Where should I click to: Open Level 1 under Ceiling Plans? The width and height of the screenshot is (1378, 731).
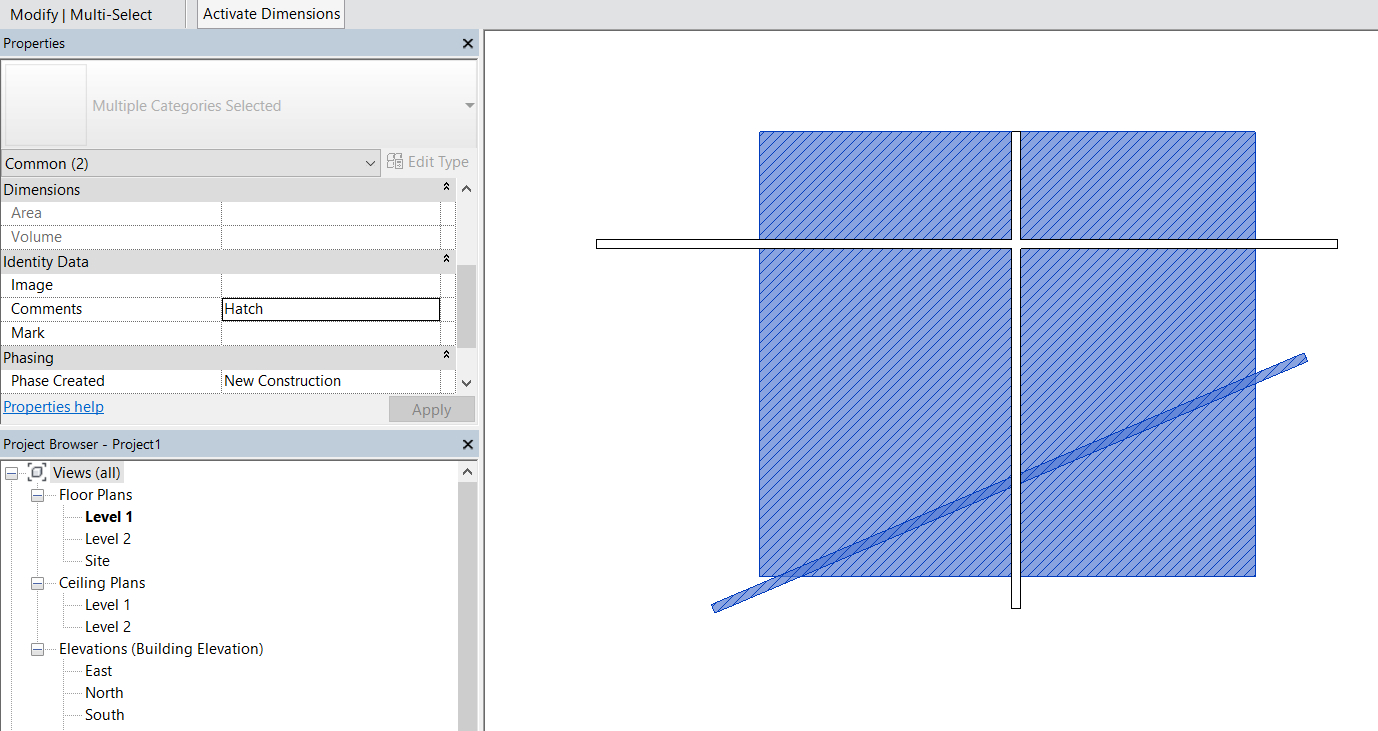[108, 605]
